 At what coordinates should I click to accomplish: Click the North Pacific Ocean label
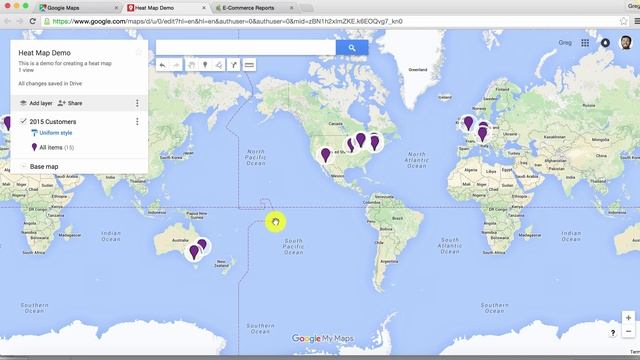pyautogui.click(x=256, y=157)
